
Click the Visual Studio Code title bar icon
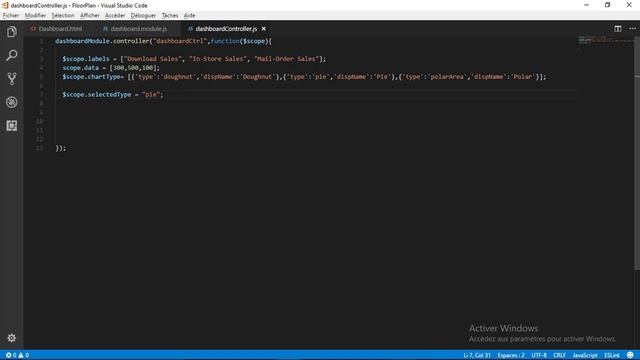click(x=5, y=5)
